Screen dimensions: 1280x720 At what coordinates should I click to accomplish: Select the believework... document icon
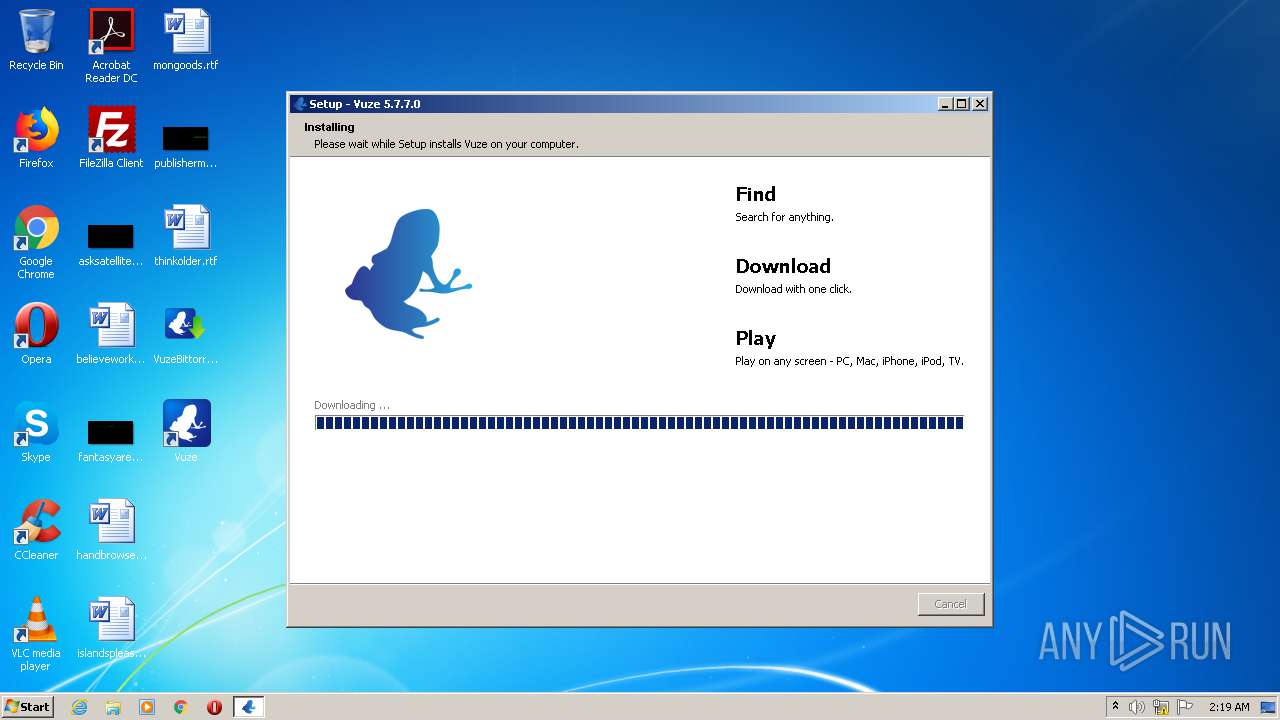(111, 334)
